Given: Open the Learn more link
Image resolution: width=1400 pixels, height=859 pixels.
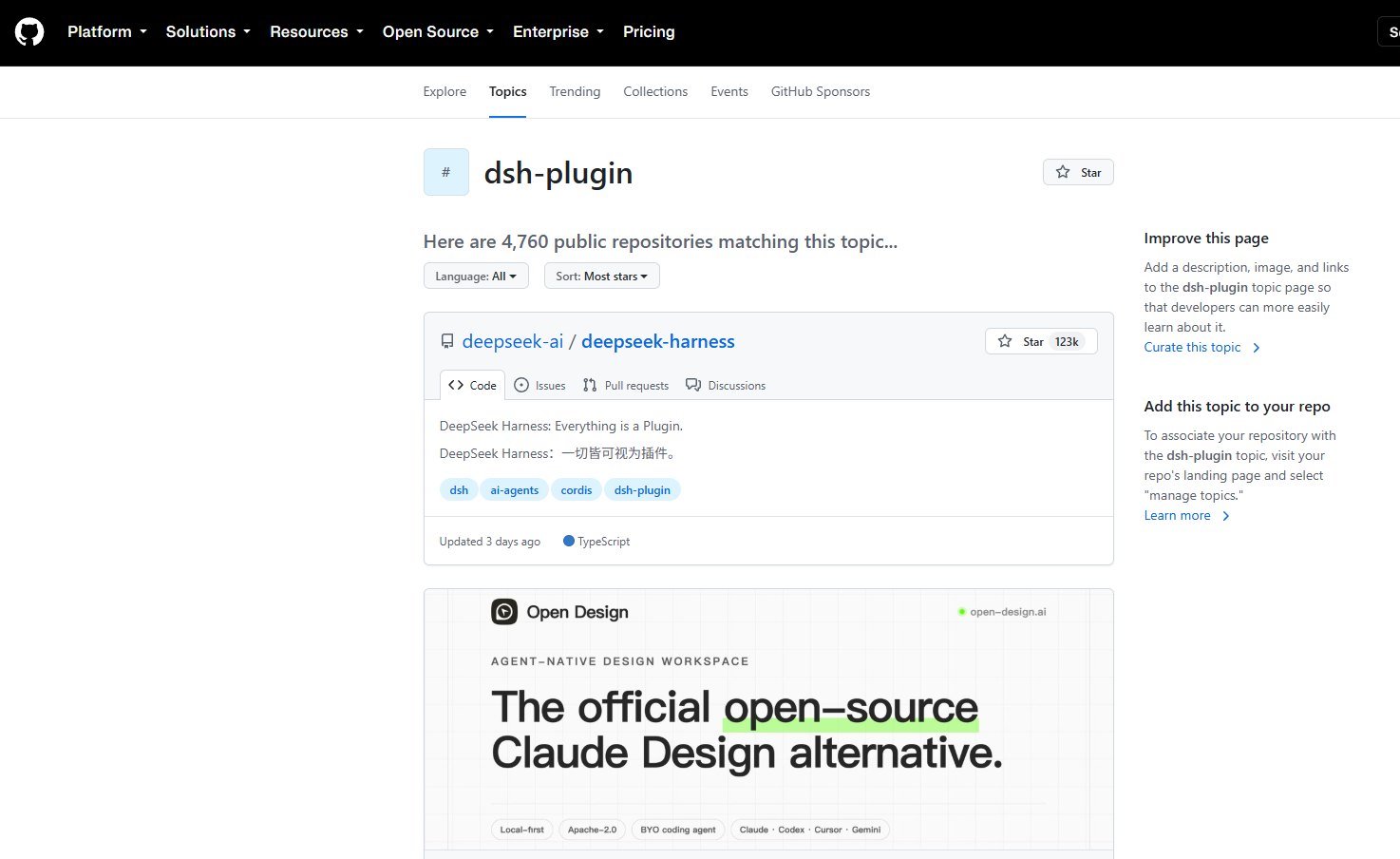Looking at the screenshot, I should point(1177,515).
